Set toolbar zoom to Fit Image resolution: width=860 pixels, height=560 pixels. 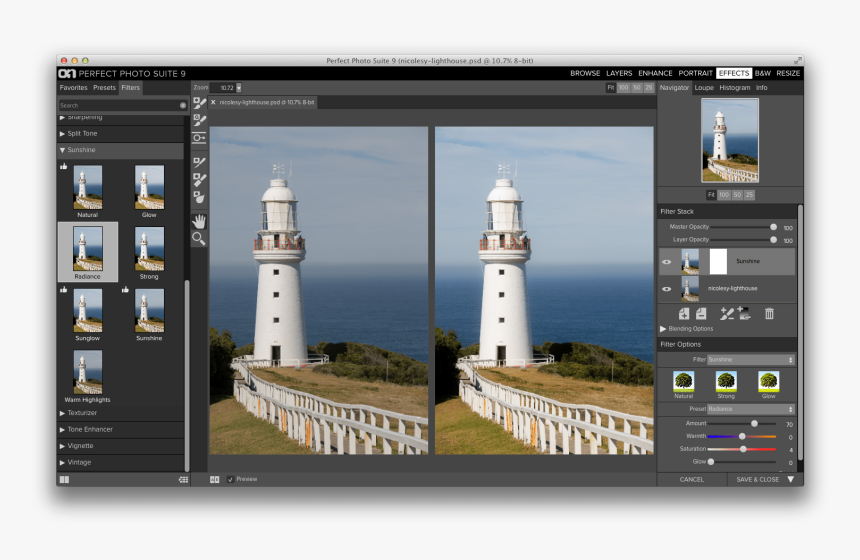point(610,88)
